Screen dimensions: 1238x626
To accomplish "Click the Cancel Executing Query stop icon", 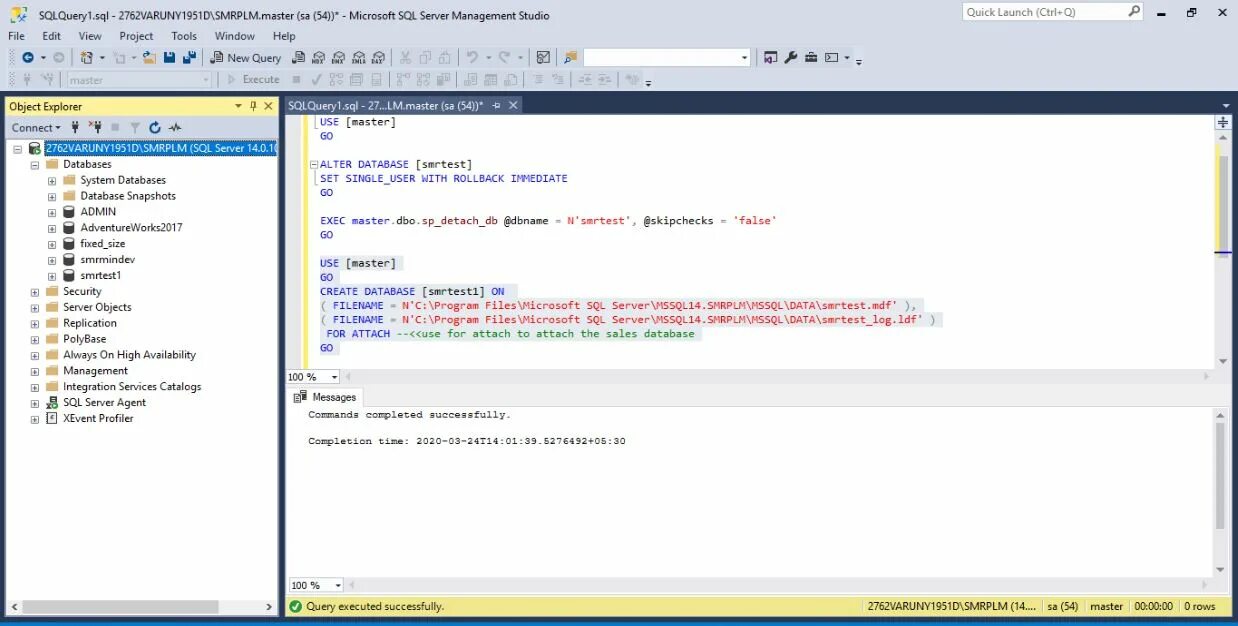I will pos(296,80).
